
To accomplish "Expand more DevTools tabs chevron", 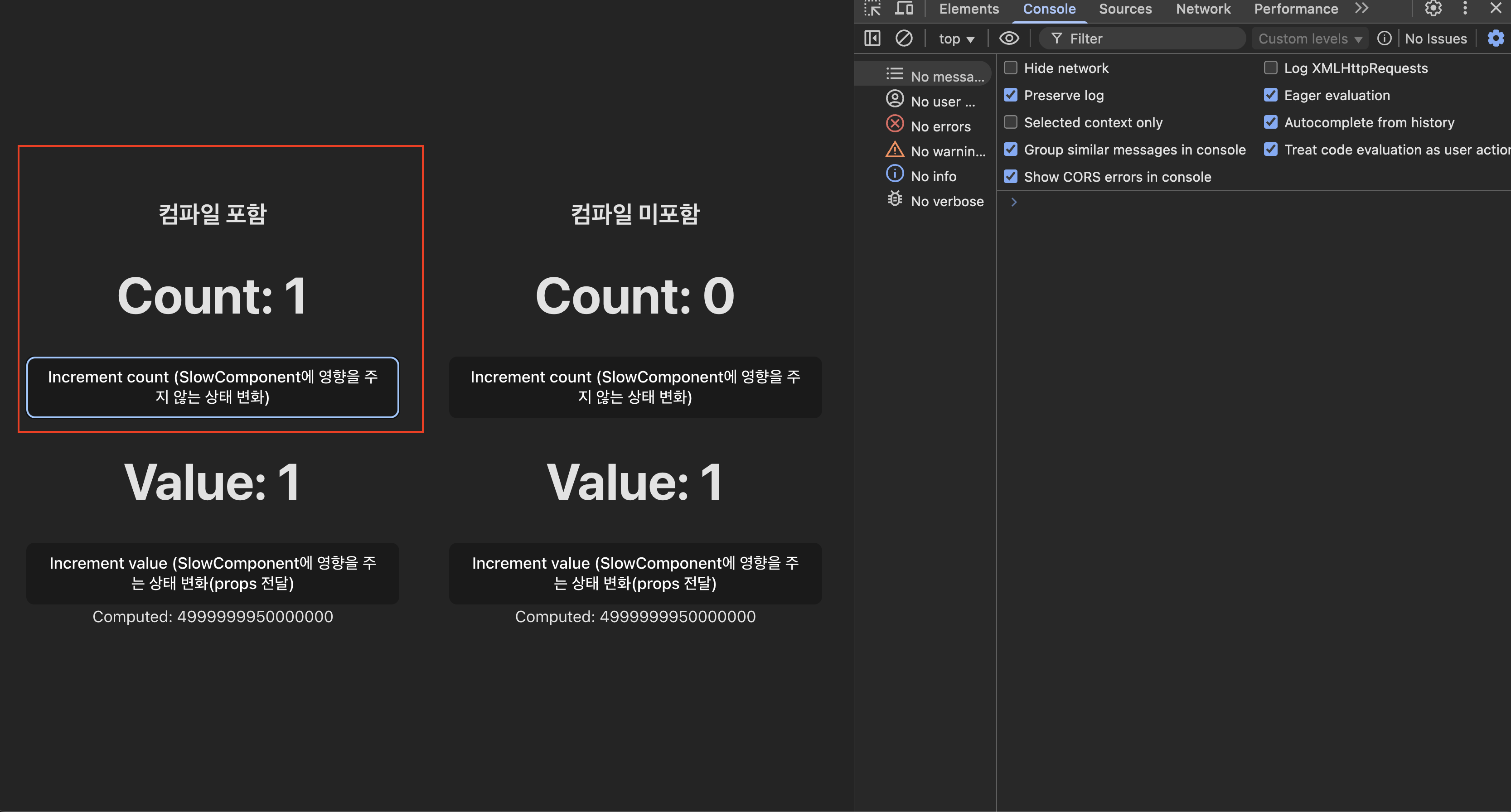I will 1361,9.
